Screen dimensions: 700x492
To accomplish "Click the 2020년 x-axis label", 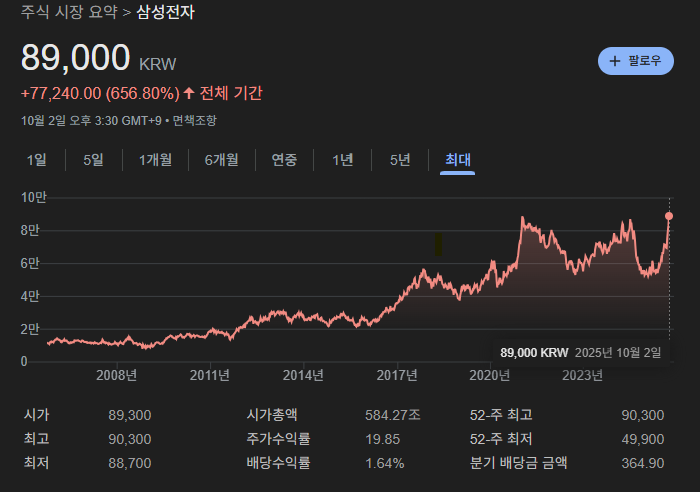I will 490,375.
